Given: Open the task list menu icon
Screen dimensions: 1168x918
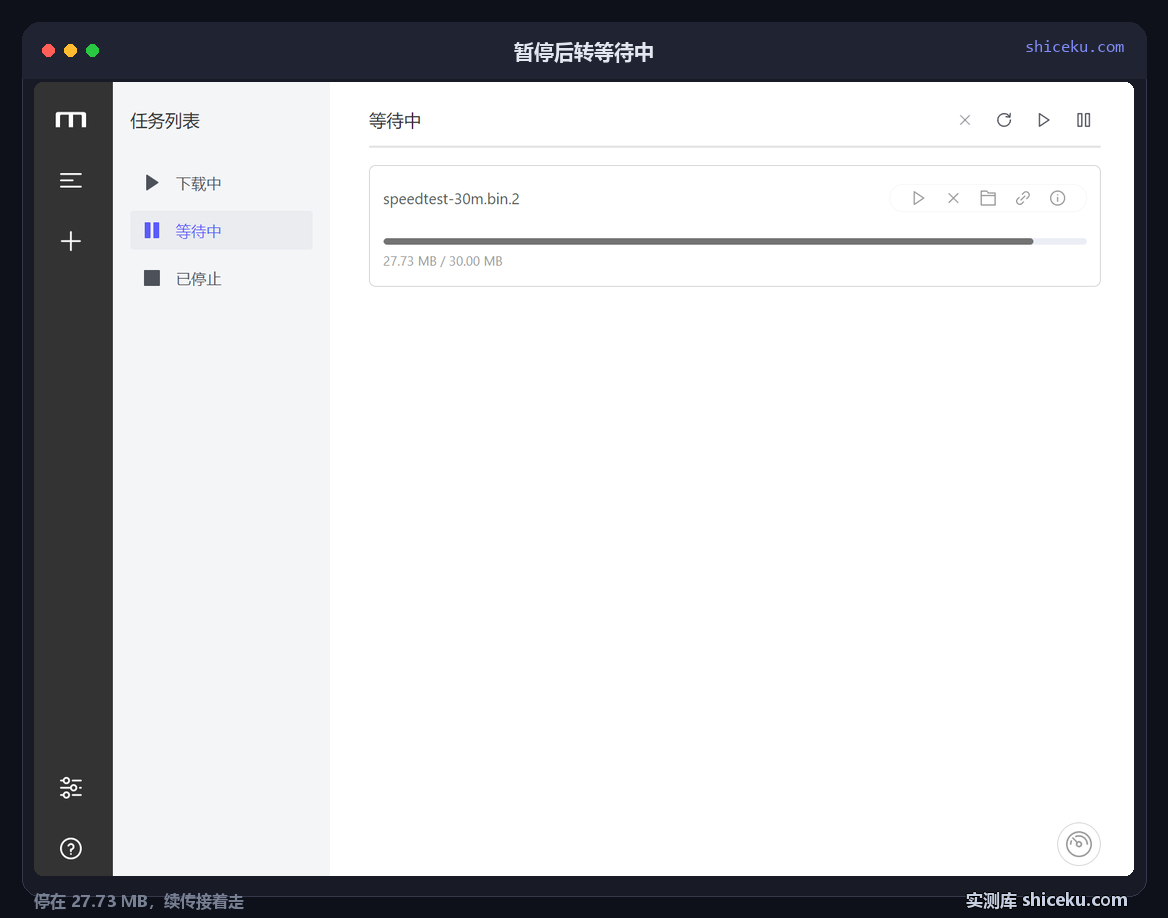Looking at the screenshot, I should [x=71, y=180].
